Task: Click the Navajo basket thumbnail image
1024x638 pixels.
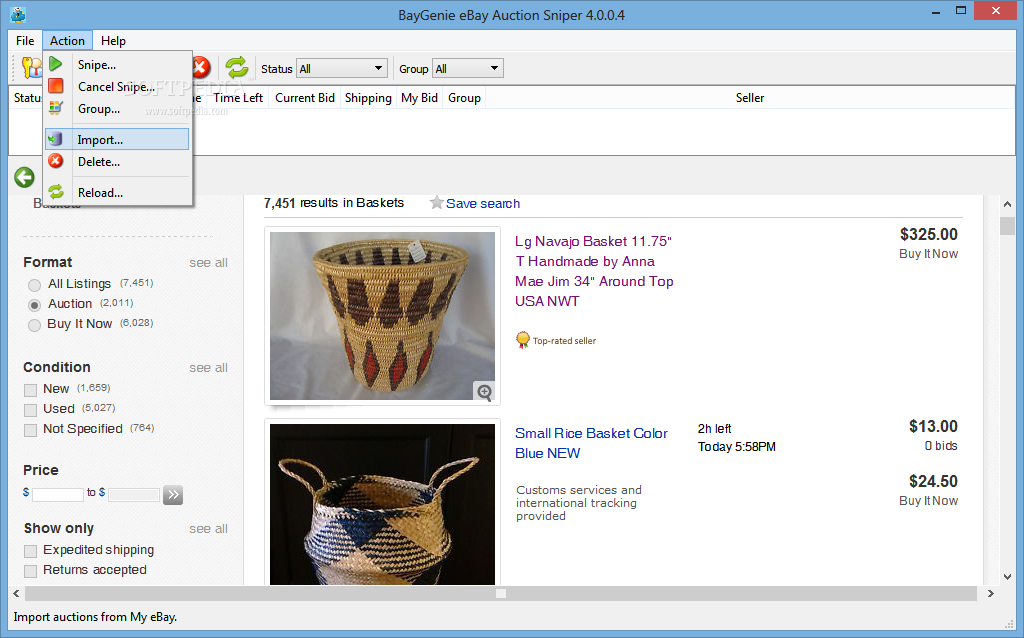Action: pos(382,316)
